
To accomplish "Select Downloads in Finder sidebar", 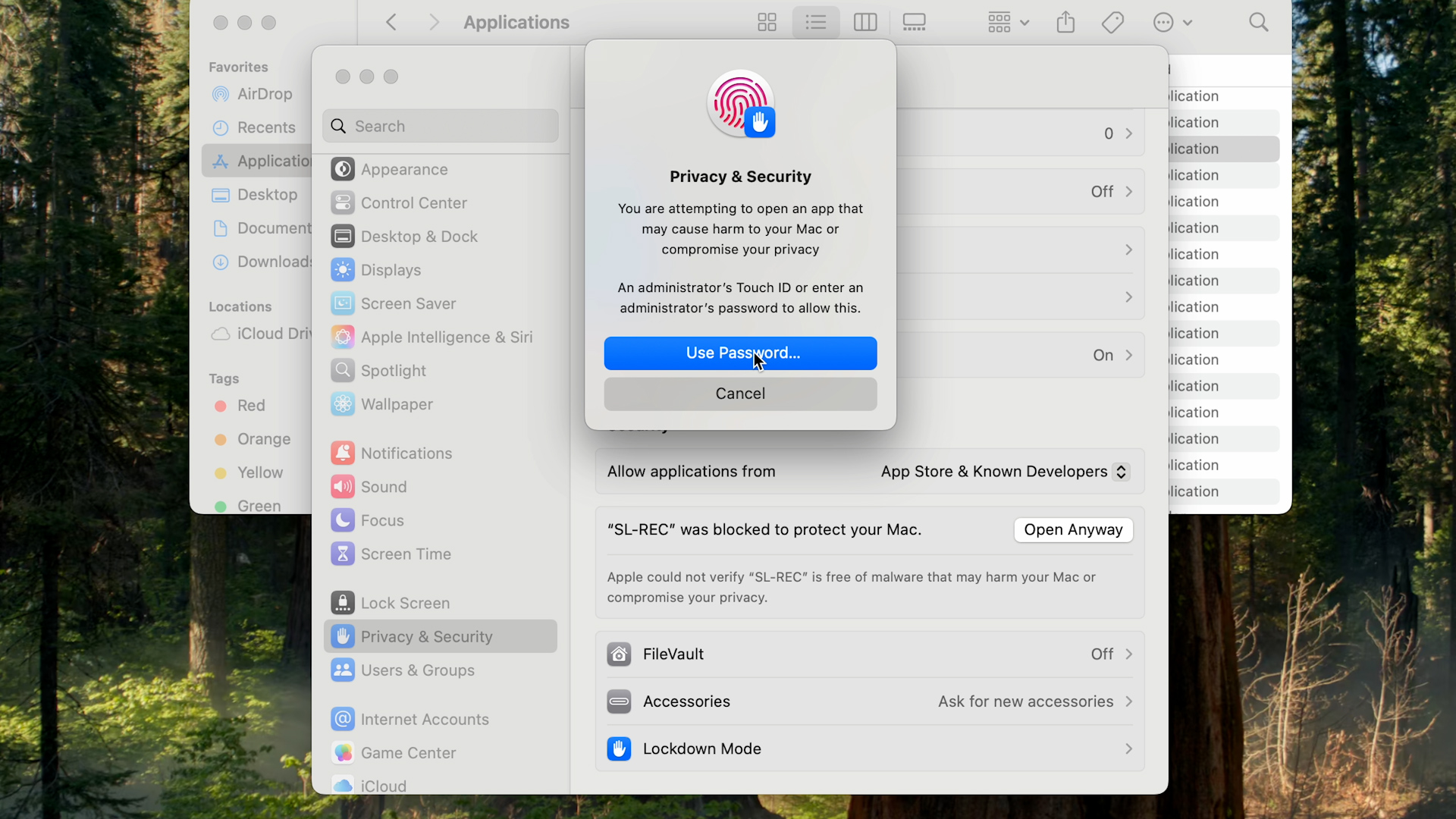I will [258, 262].
